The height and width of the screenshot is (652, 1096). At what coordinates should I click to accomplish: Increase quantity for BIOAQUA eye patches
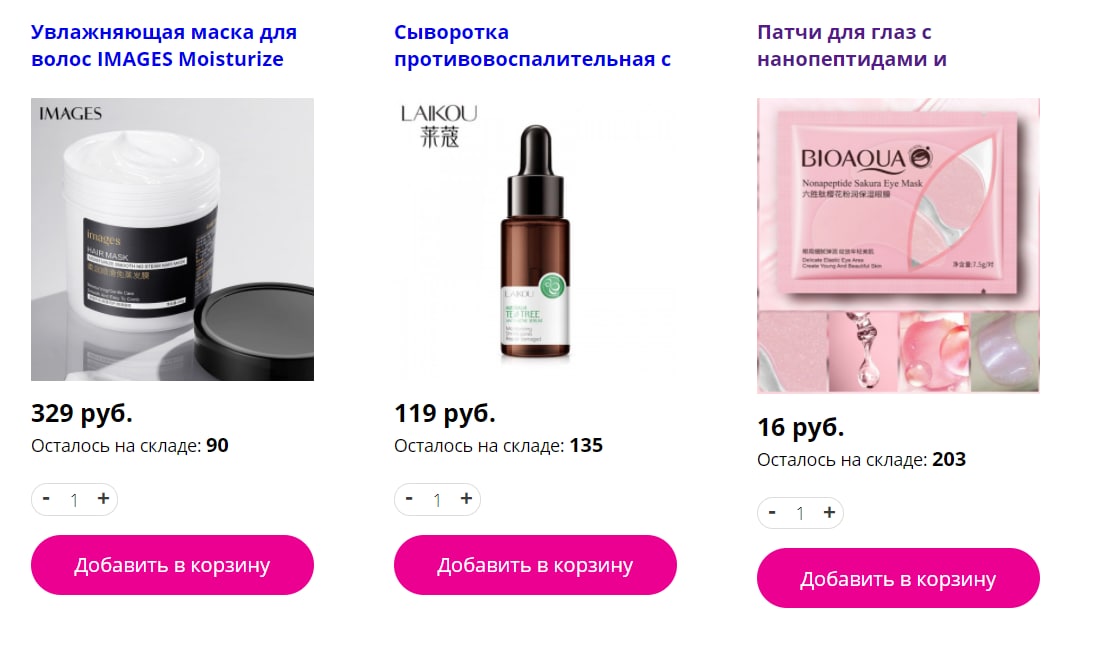[x=829, y=513]
